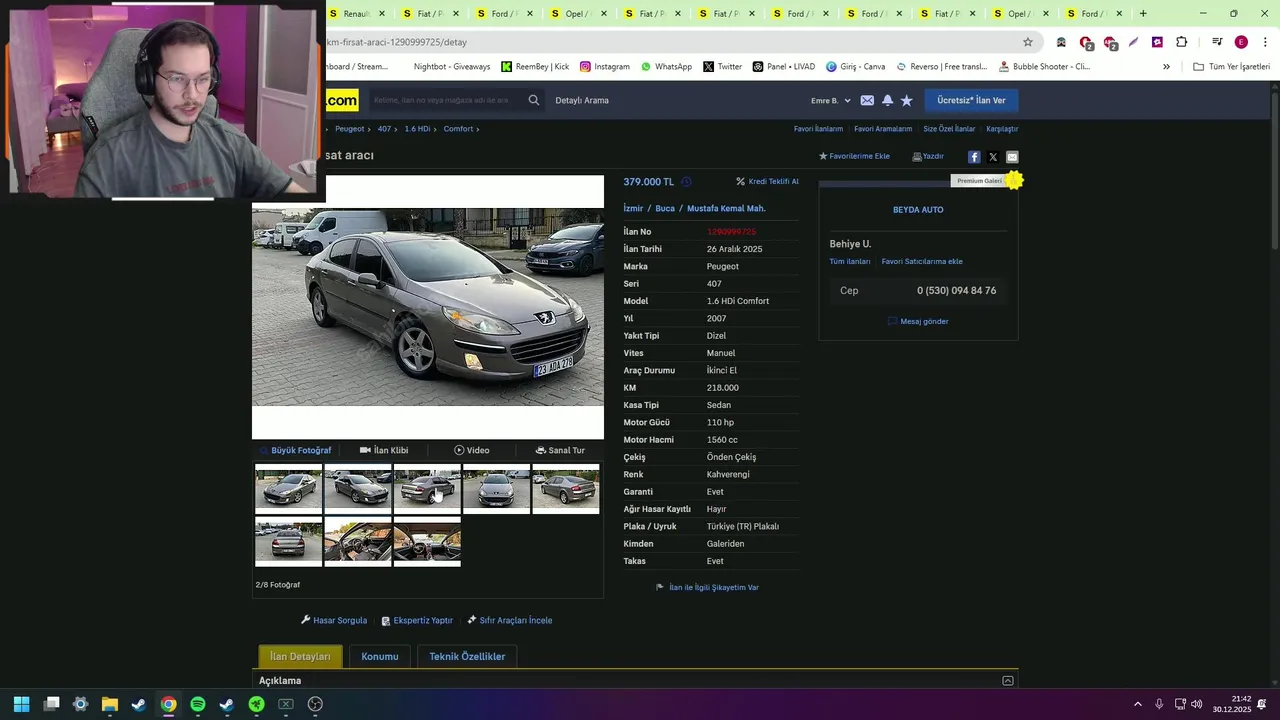Click the BEYDA AUTO store name
The width and height of the screenshot is (1280, 720).
[x=918, y=210]
